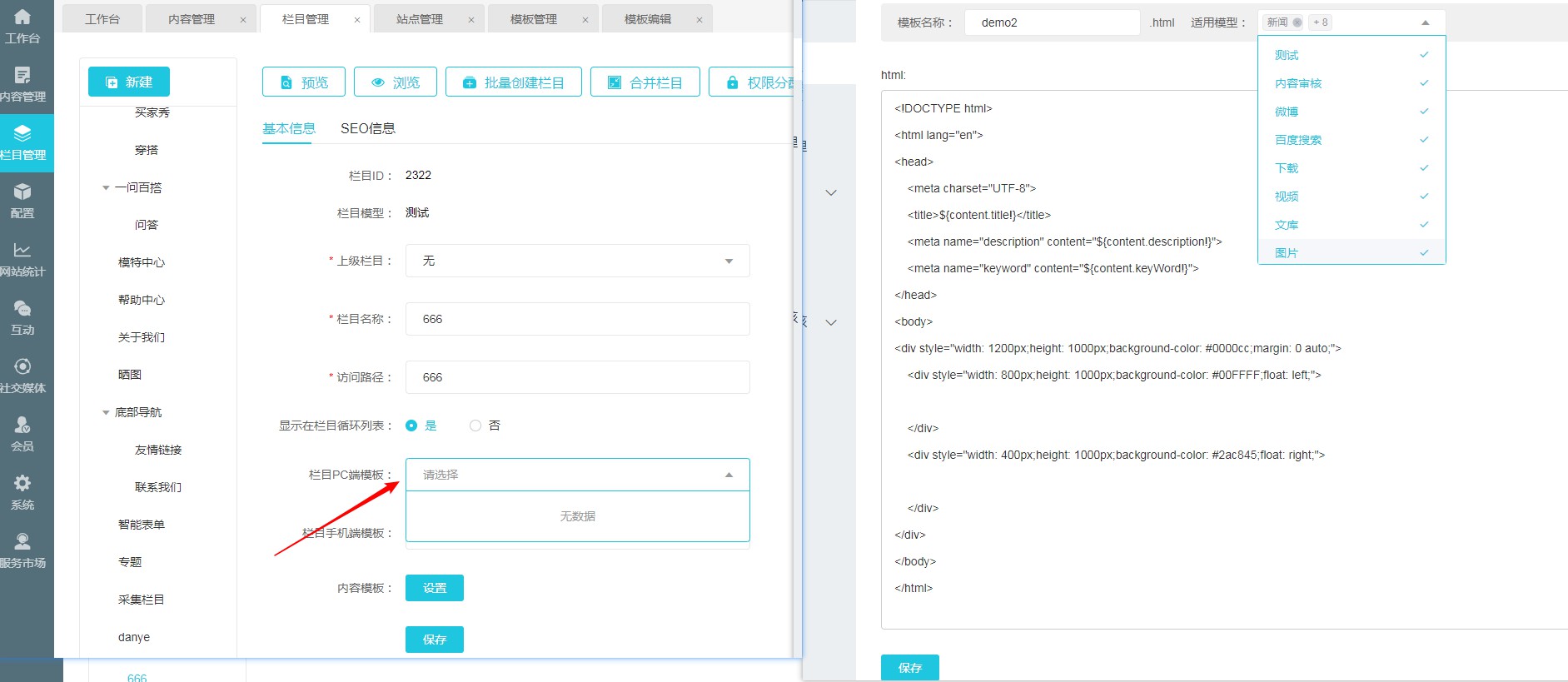
Task: Remove 新闻 tag from 适用模型
Action: coord(1297,22)
